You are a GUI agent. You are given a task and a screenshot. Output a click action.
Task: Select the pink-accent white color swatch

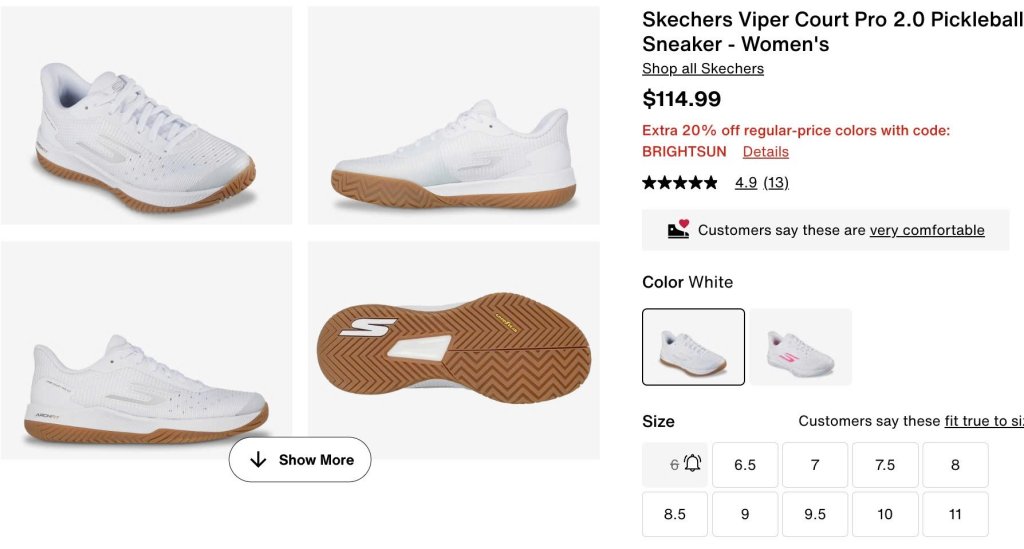(801, 347)
